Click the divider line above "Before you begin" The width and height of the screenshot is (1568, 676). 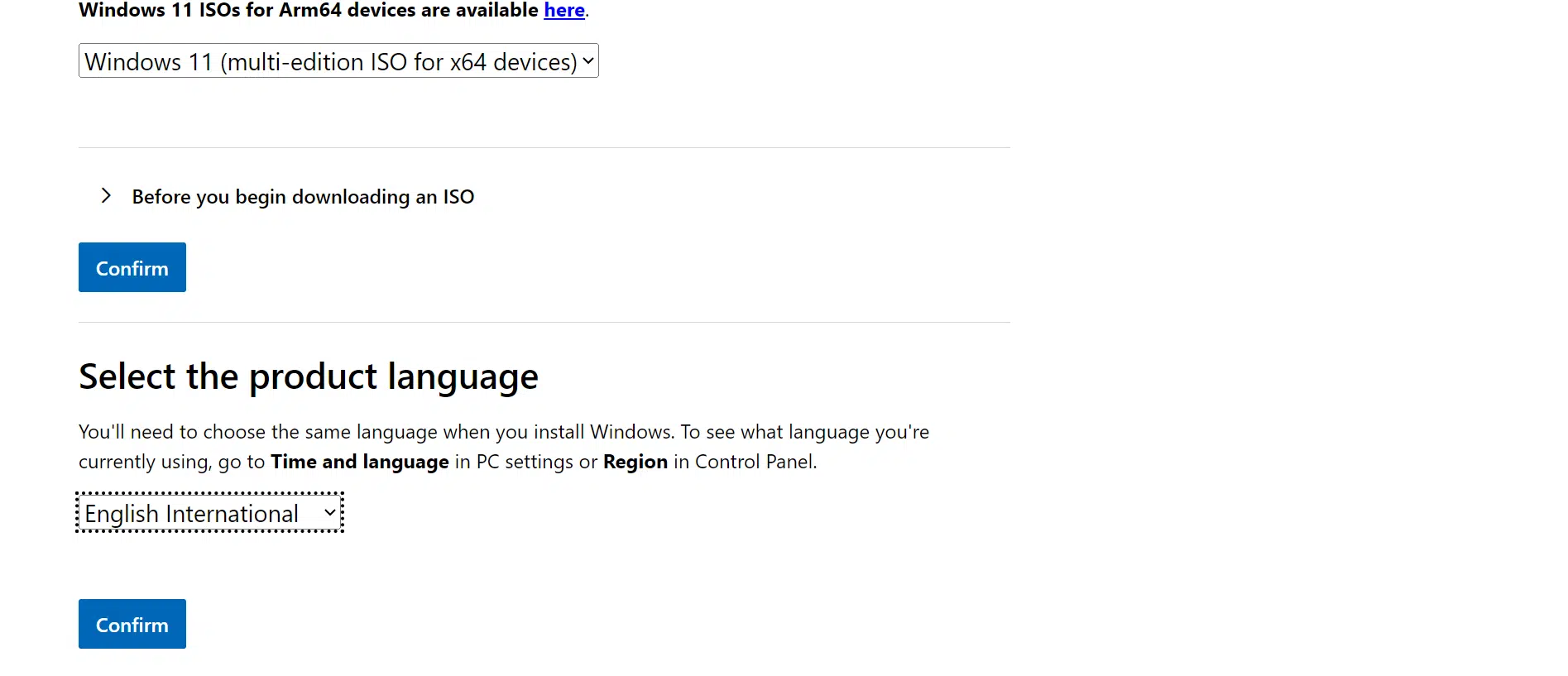point(544,148)
